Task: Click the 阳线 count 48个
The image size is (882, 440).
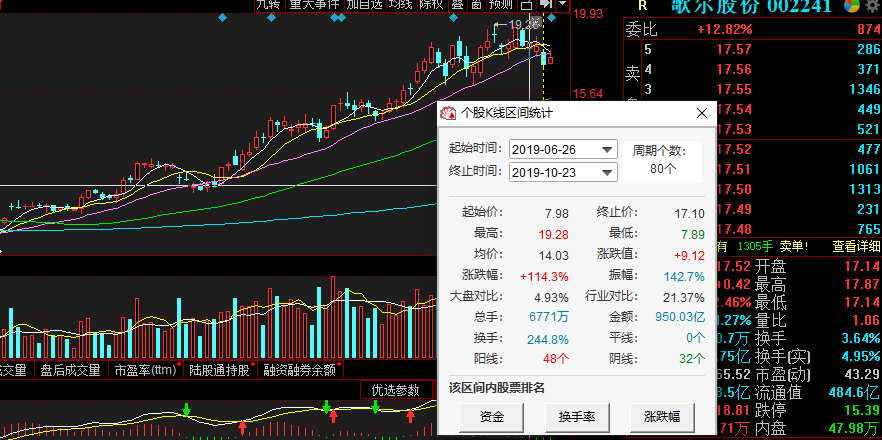Action: point(556,359)
